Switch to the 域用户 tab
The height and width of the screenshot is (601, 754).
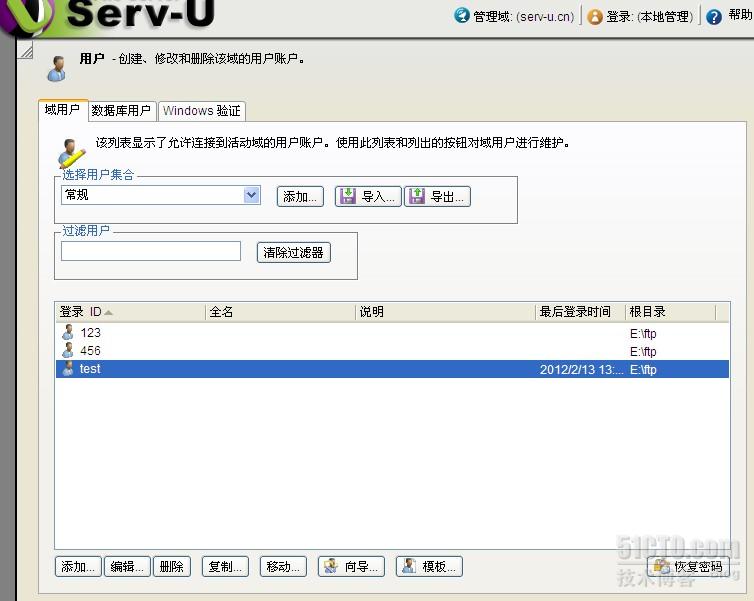(63, 110)
